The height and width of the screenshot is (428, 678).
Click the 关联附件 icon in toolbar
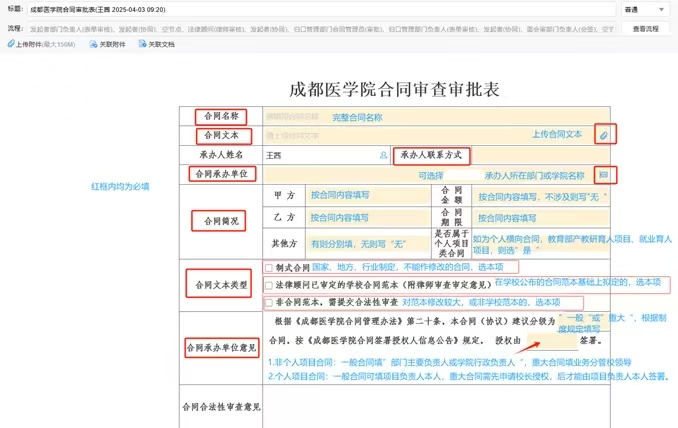(94, 45)
